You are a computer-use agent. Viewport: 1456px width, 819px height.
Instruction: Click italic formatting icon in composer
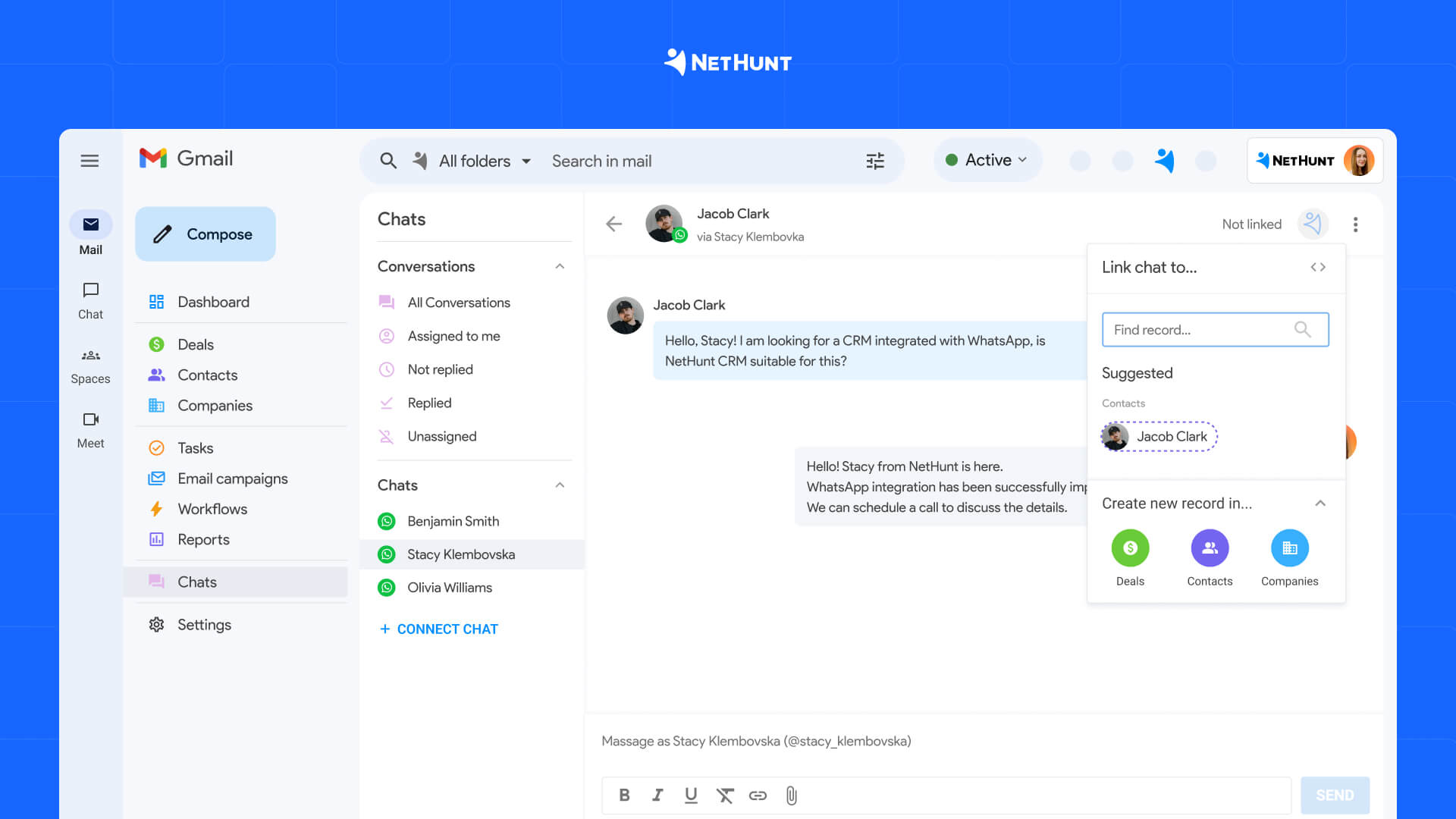click(656, 795)
